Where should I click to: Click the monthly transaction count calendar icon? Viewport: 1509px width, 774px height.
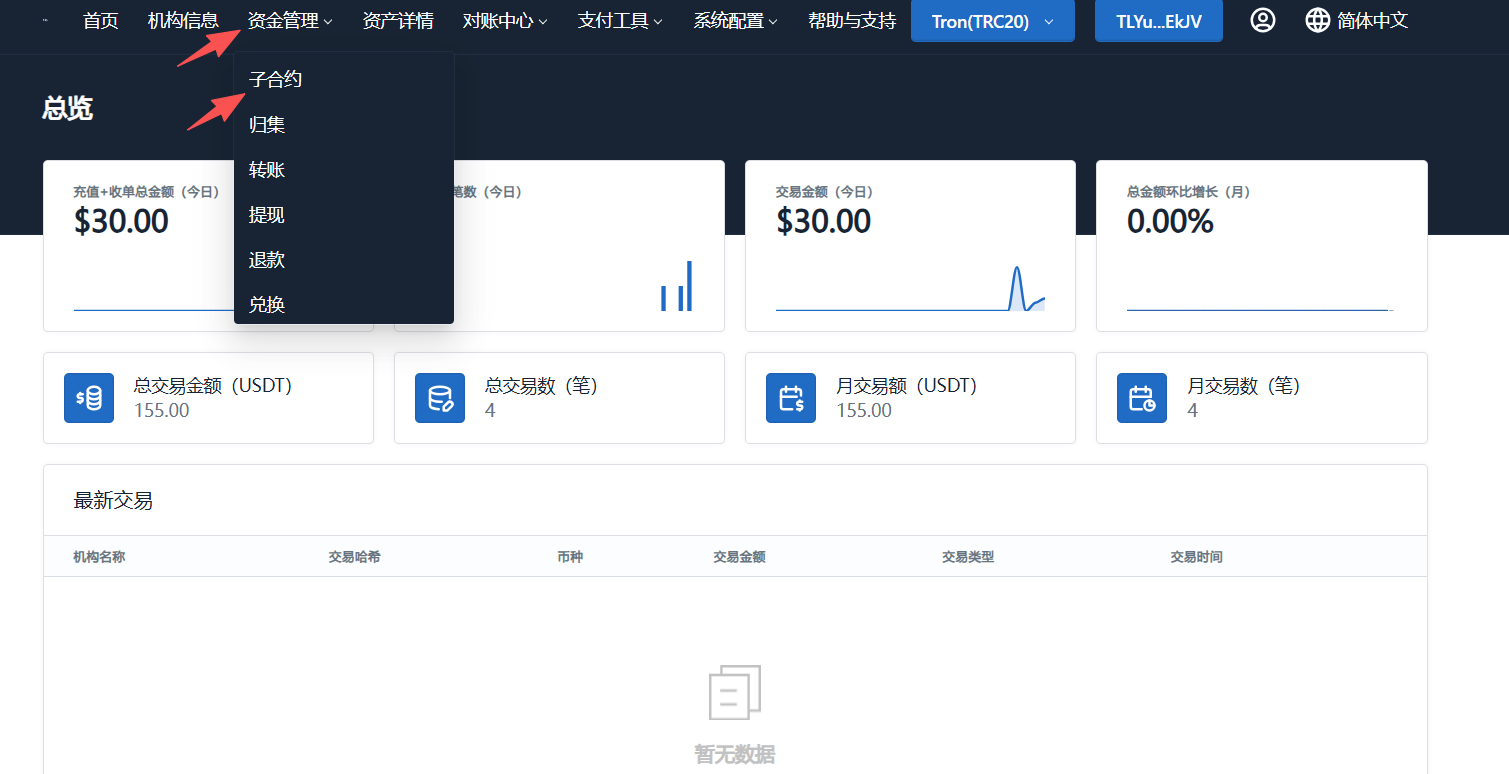click(1142, 398)
